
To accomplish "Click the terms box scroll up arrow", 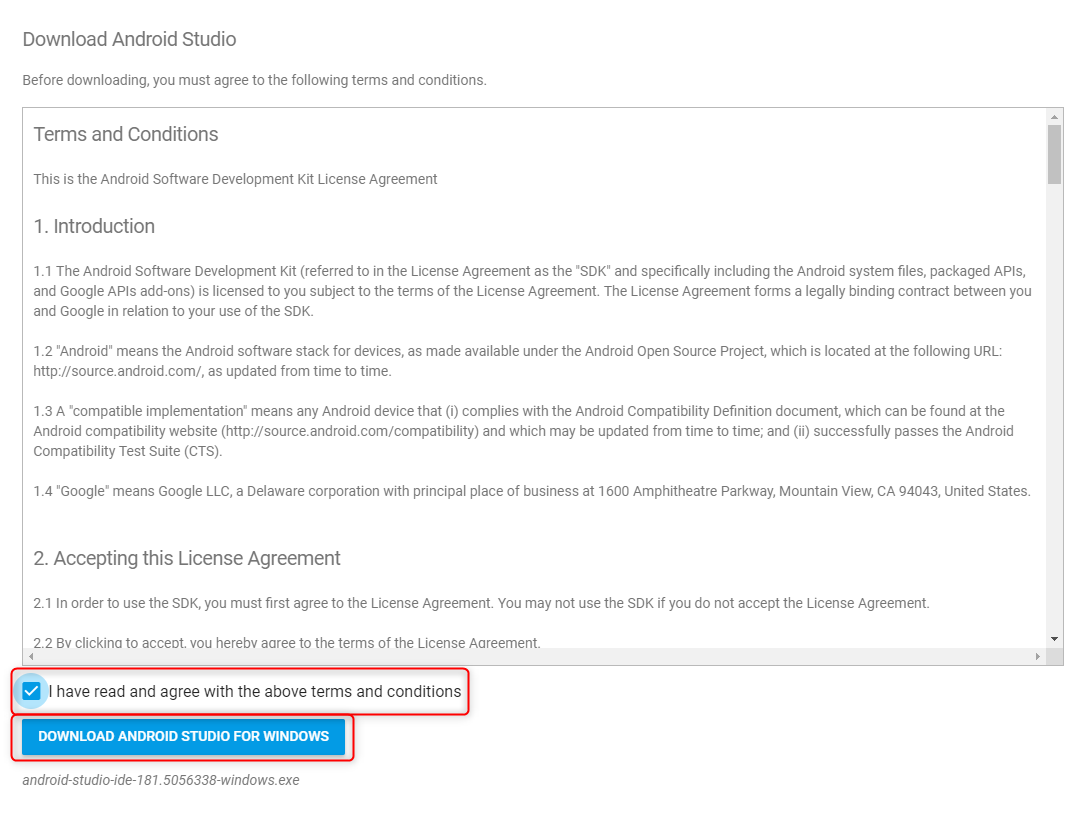I will pos(1054,117).
